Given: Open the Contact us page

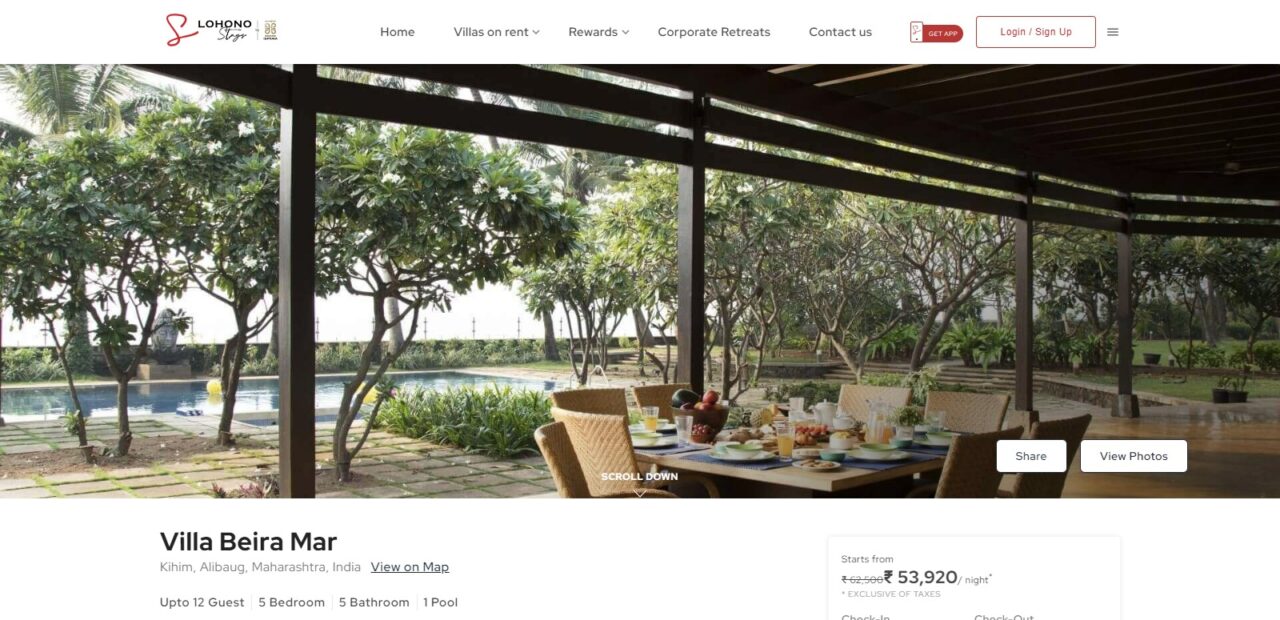Looking at the screenshot, I should (840, 32).
